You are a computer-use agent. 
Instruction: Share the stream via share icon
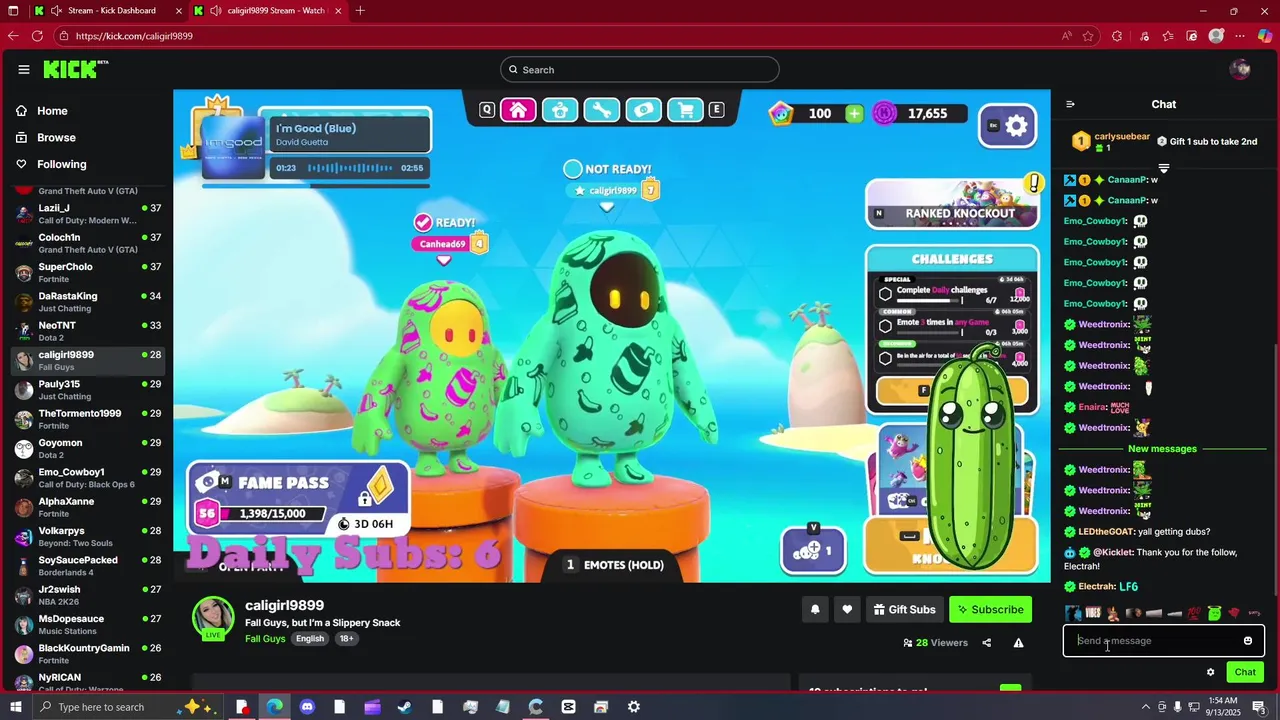(987, 643)
